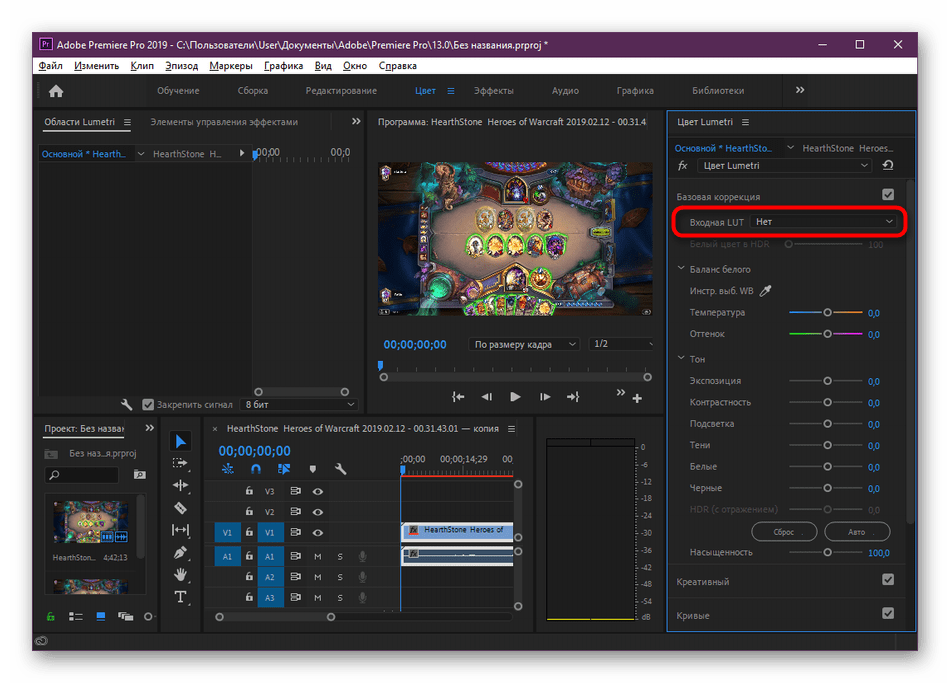
Task: Disable the Креативный section checkbox
Action: [888, 580]
